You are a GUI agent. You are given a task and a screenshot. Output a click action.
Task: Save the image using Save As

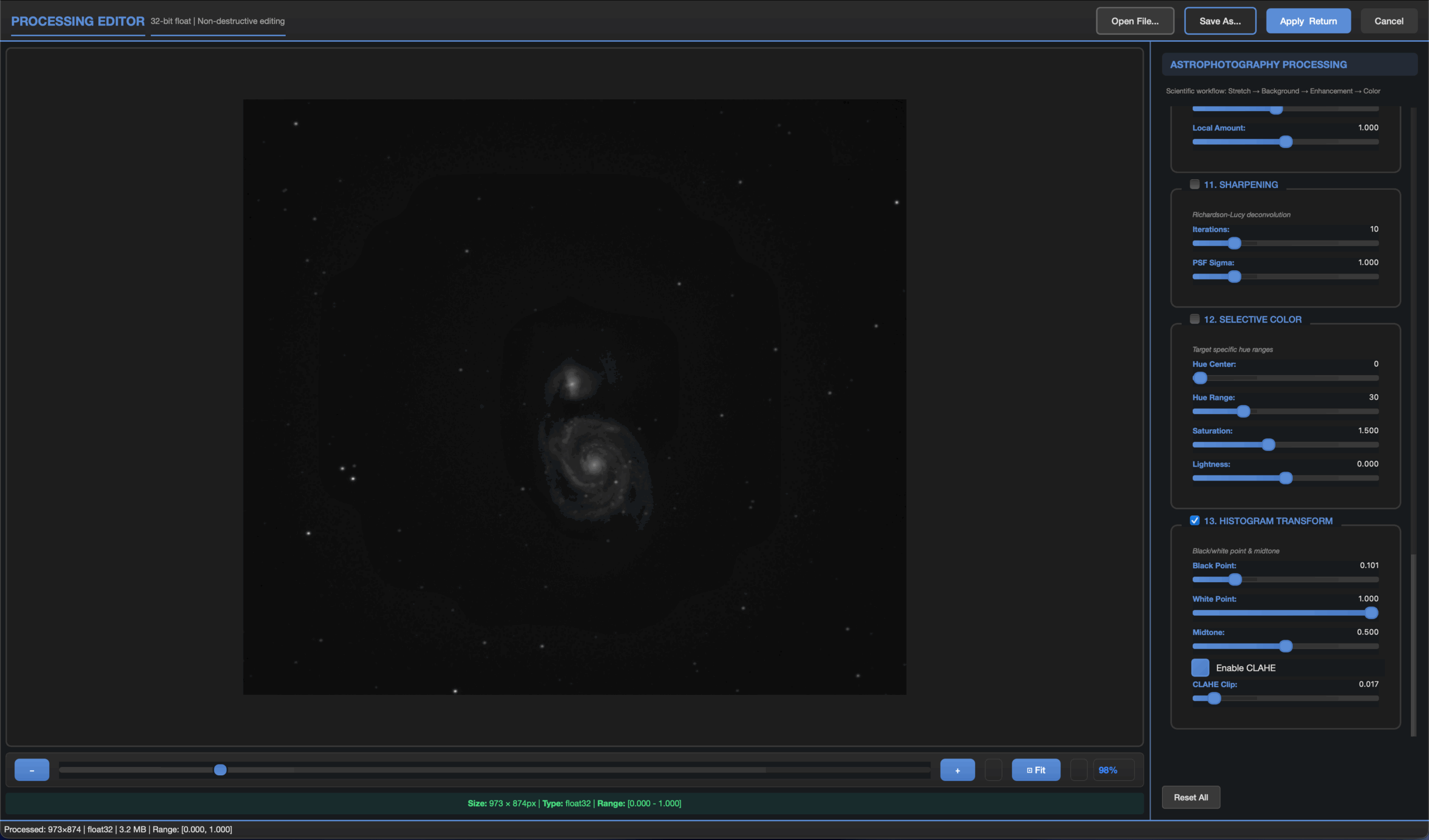[1220, 21]
